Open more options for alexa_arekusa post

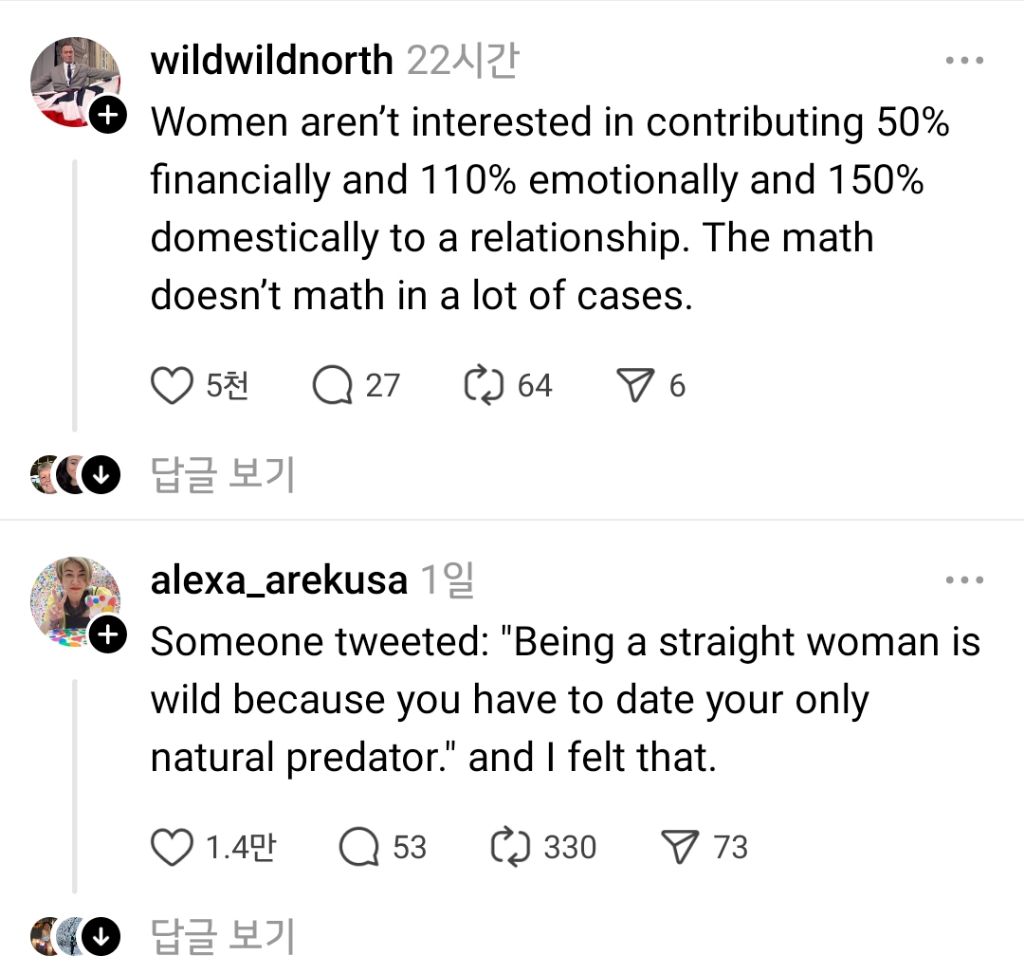tap(964, 580)
